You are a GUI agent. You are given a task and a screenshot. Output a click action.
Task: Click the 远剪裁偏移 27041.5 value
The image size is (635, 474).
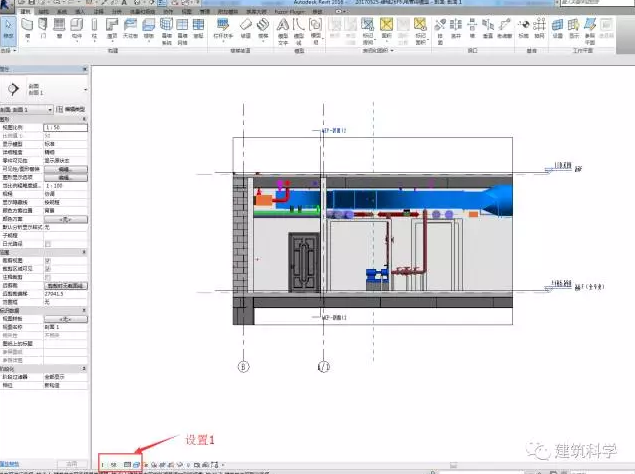pos(66,294)
